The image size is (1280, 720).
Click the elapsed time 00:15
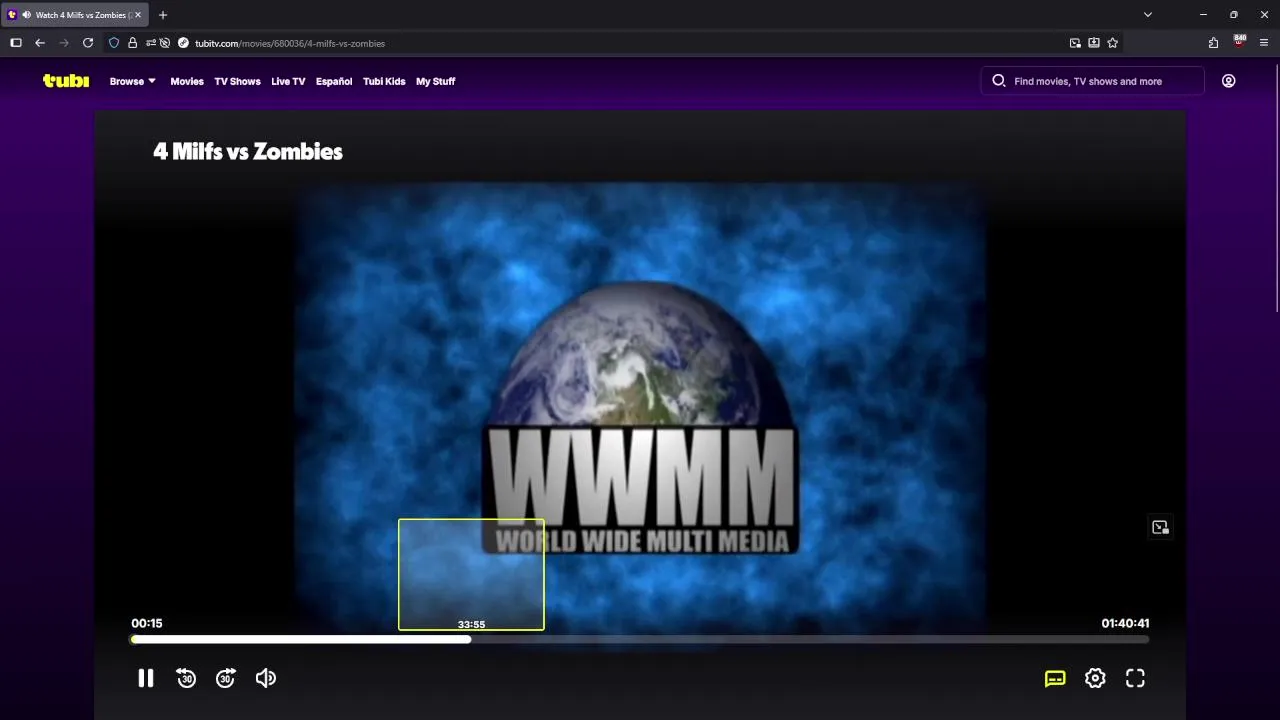[147, 623]
